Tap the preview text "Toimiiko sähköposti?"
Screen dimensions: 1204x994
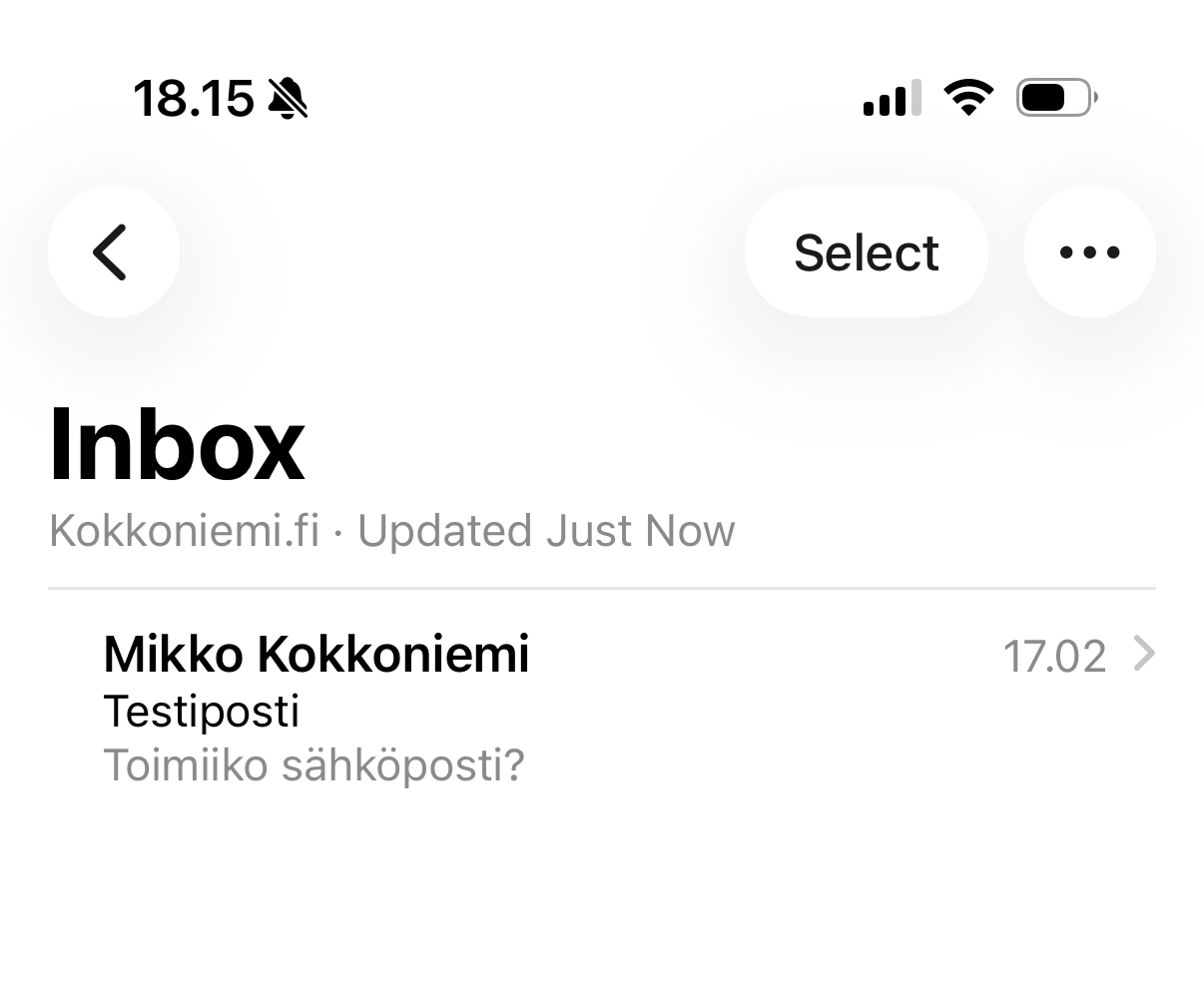tap(313, 766)
